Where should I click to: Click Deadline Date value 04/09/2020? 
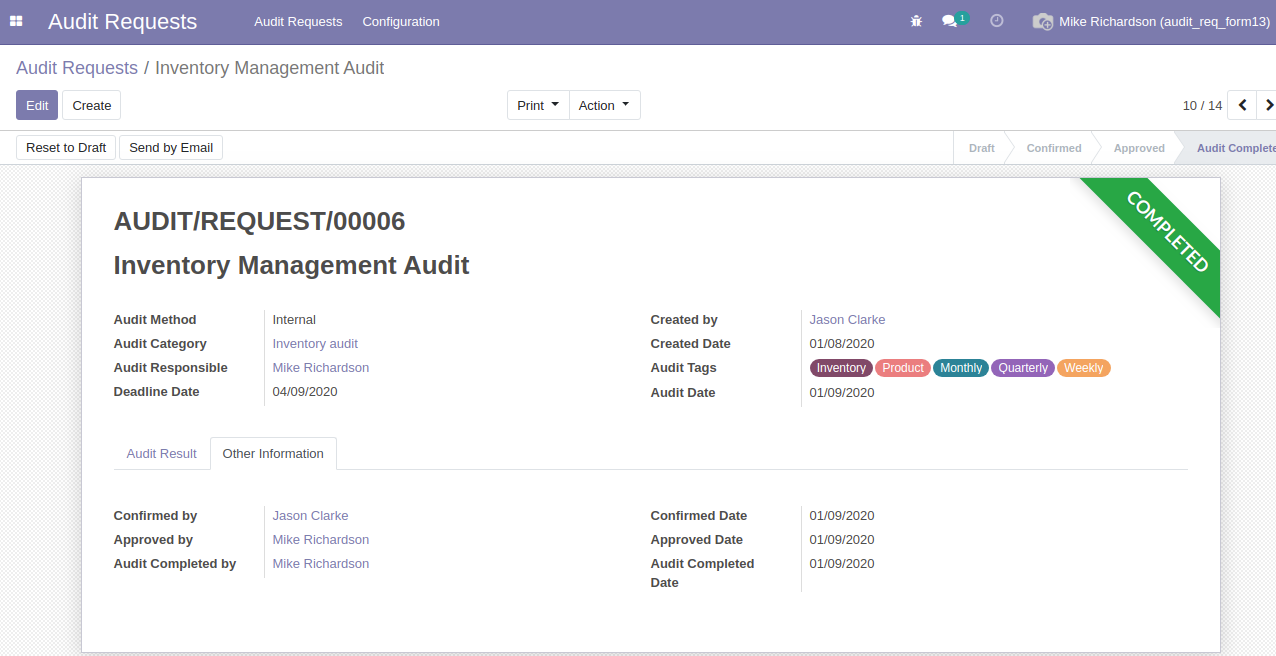point(305,391)
